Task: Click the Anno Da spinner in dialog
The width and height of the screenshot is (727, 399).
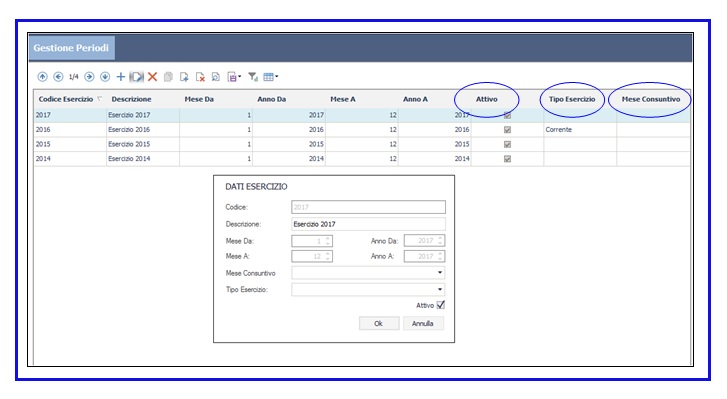Action: [424, 241]
